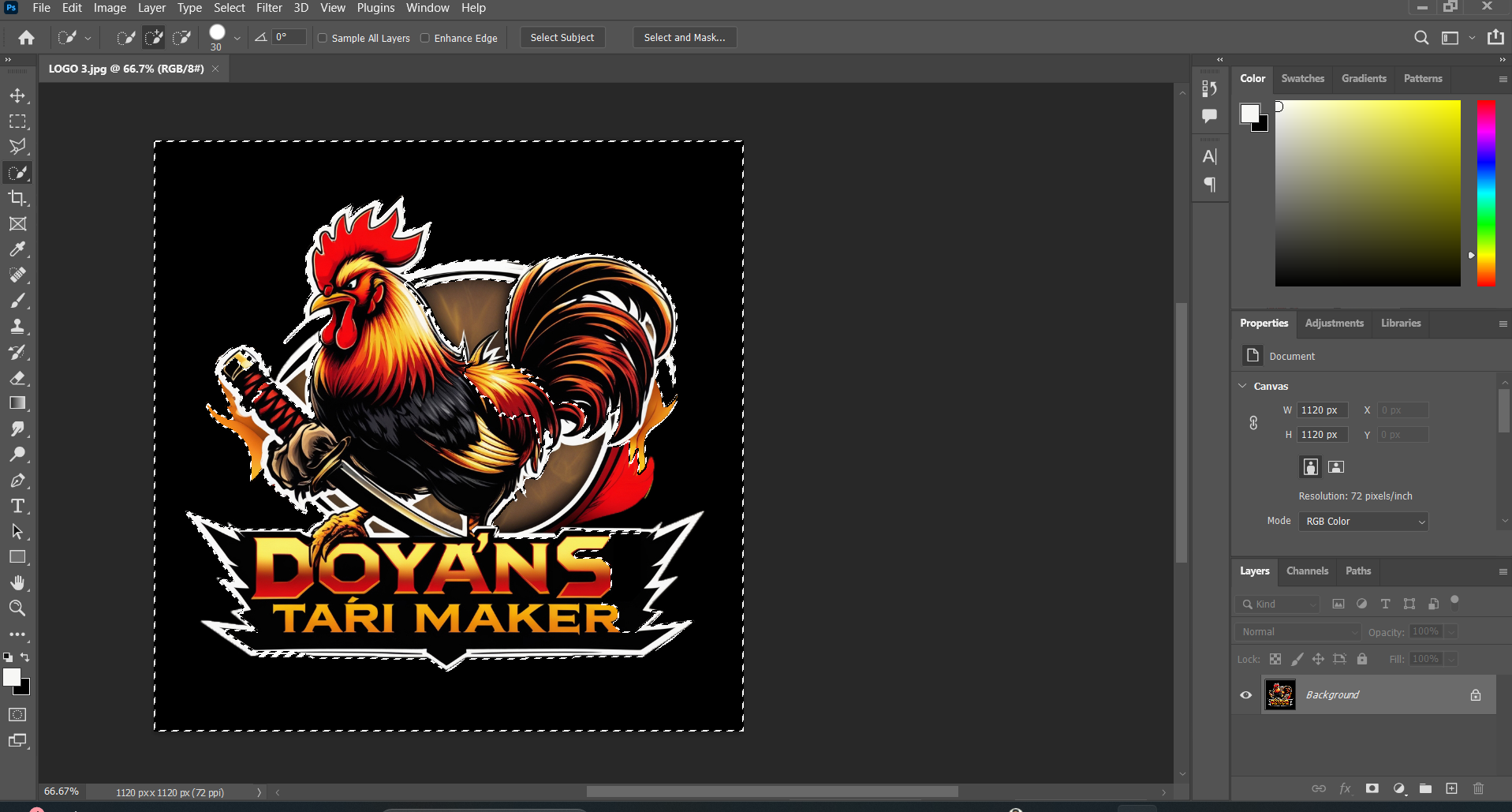
Task: Select the Clone Stamp tool
Action: (17, 326)
